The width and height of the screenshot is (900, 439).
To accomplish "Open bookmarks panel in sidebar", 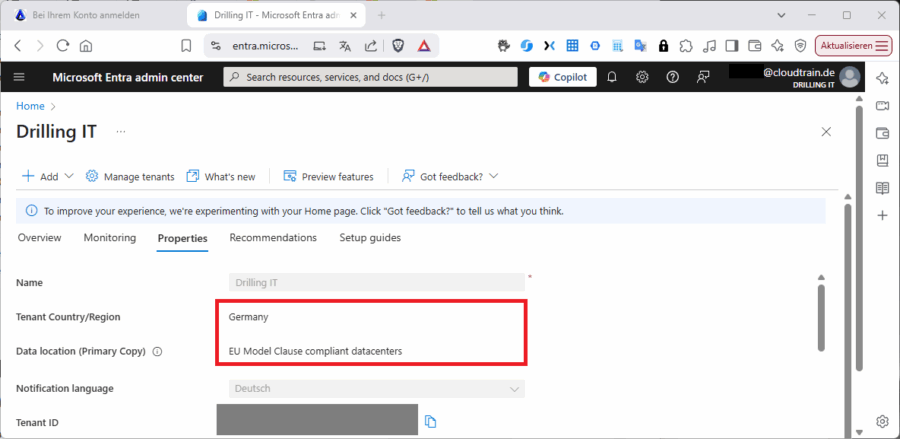I will 882,161.
